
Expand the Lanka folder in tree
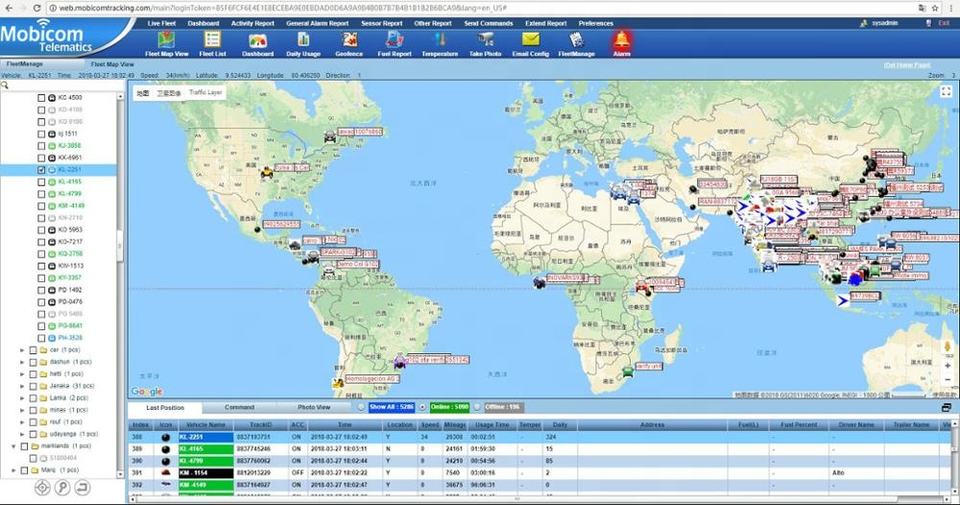(24, 397)
